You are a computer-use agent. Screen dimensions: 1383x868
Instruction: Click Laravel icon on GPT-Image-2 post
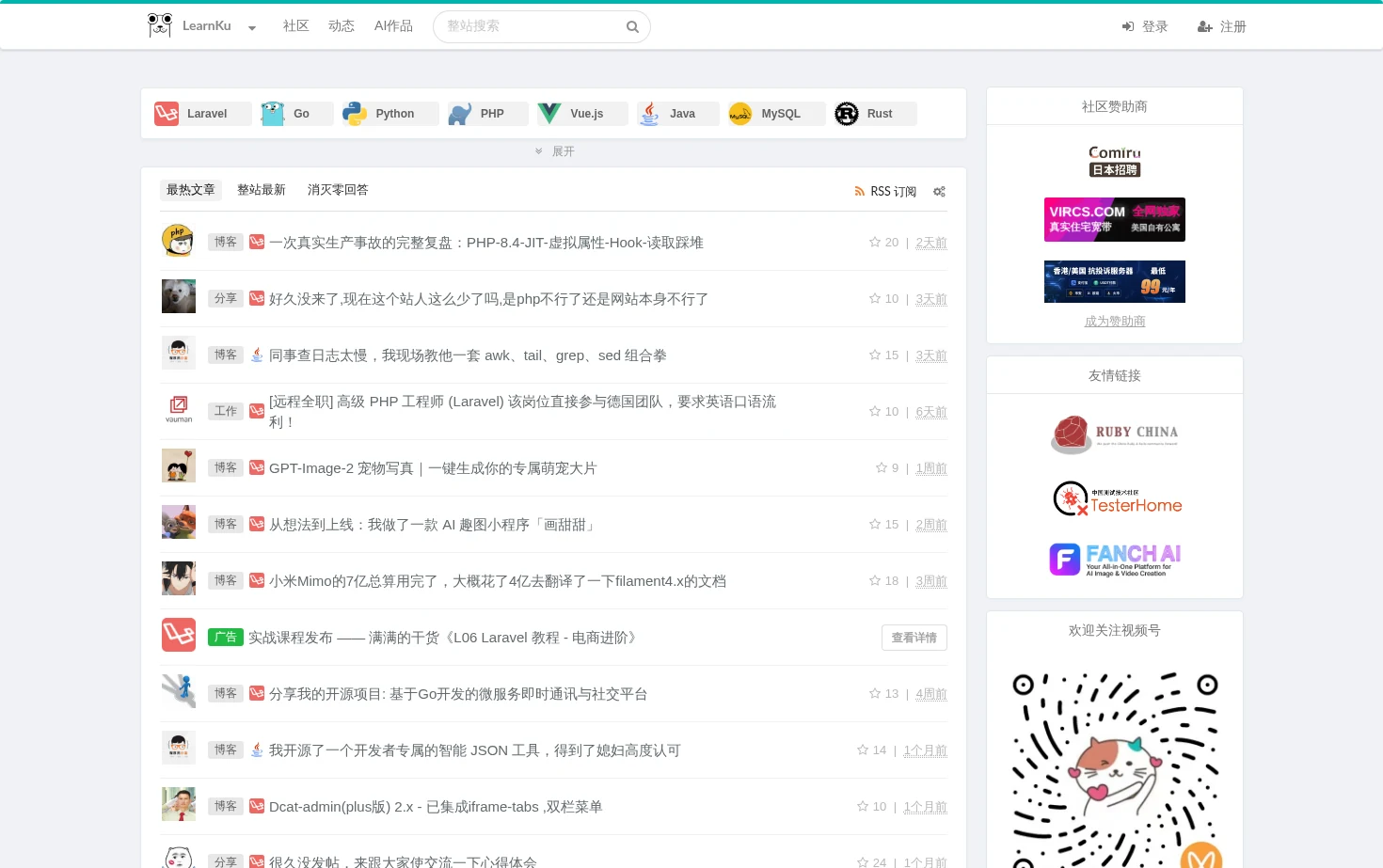[257, 467]
